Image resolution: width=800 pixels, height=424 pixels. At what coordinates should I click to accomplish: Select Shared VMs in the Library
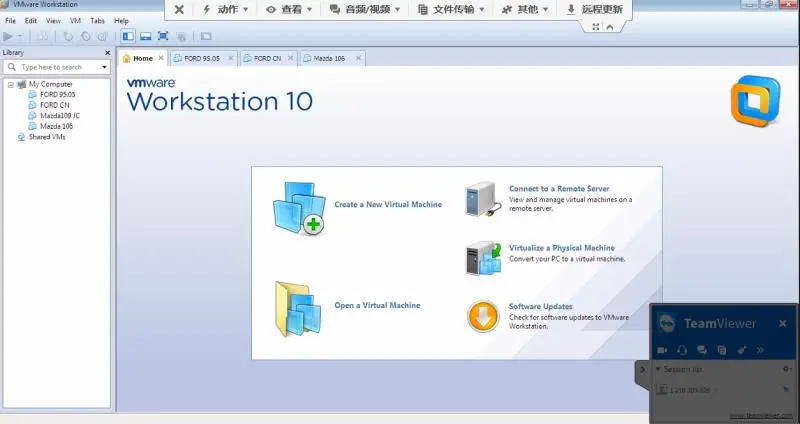(47, 137)
